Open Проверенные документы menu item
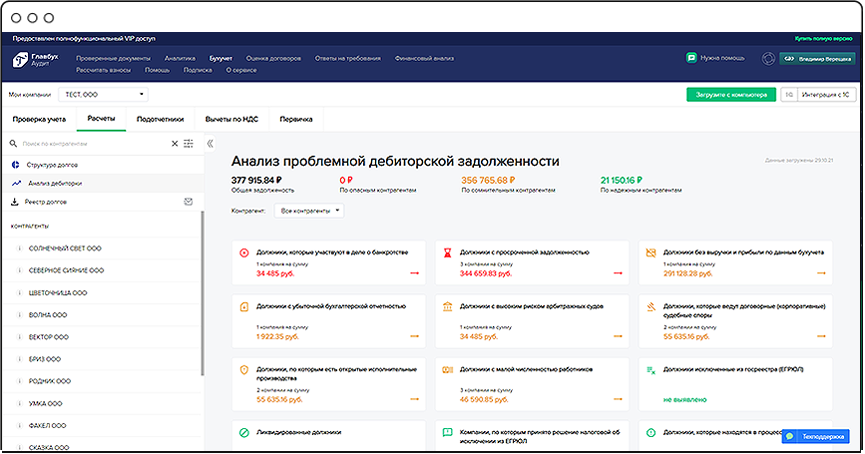Image resolution: width=865 pixels, height=454 pixels. 113,58
